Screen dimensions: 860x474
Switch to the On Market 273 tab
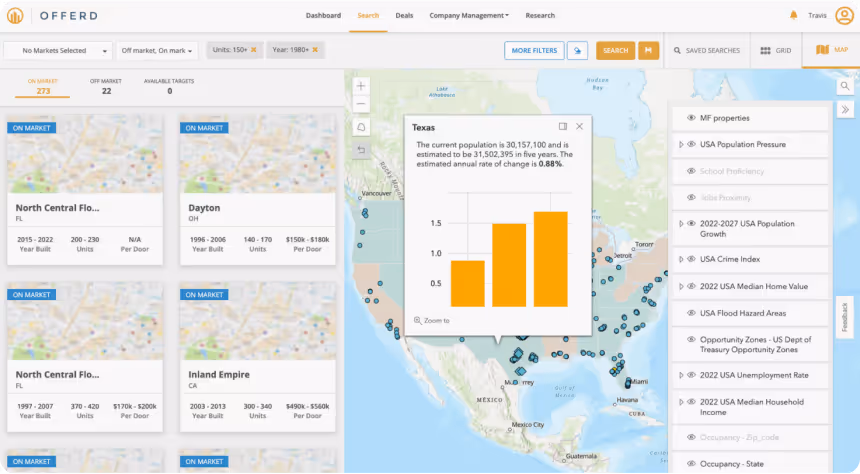[x=43, y=87]
